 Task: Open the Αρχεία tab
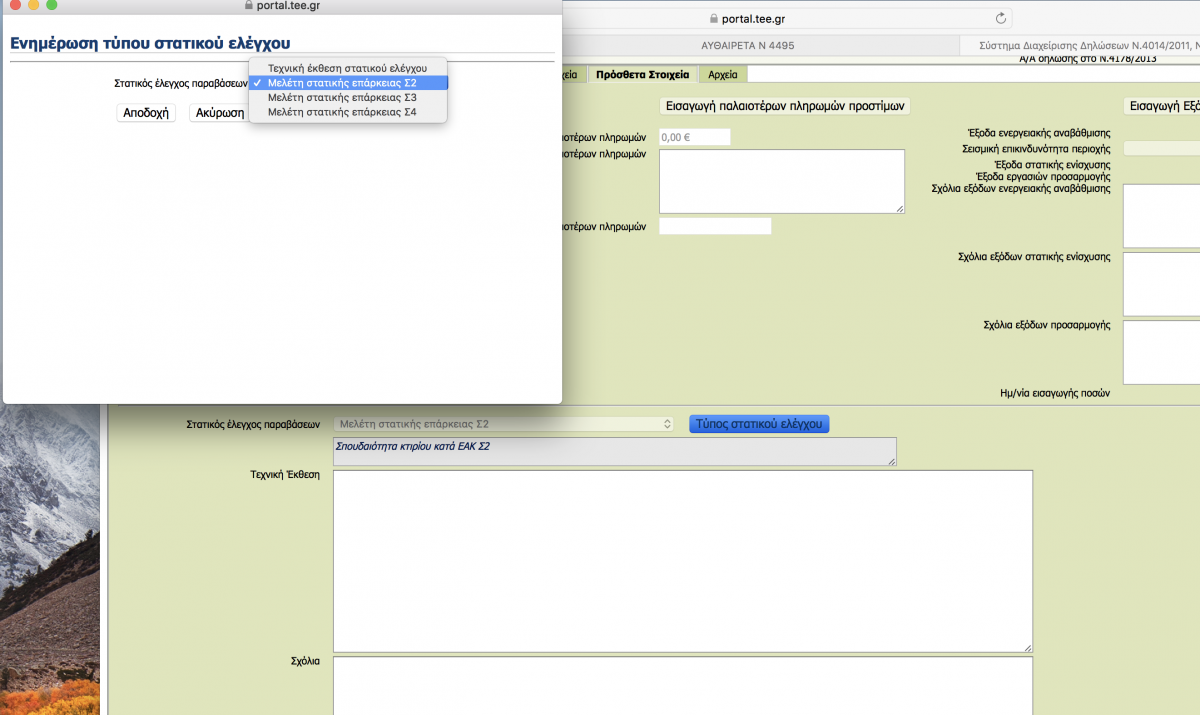pyautogui.click(x=722, y=75)
